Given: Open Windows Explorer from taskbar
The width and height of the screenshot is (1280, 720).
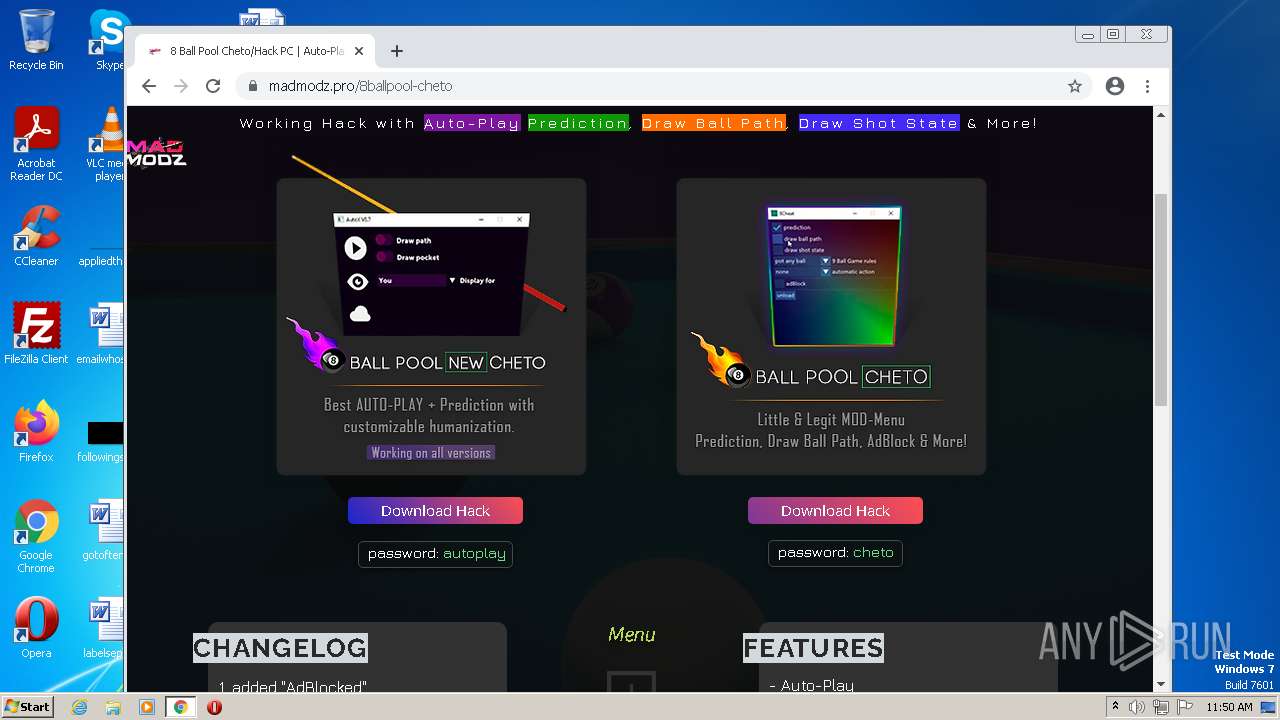Looking at the screenshot, I should [x=113, y=707].
